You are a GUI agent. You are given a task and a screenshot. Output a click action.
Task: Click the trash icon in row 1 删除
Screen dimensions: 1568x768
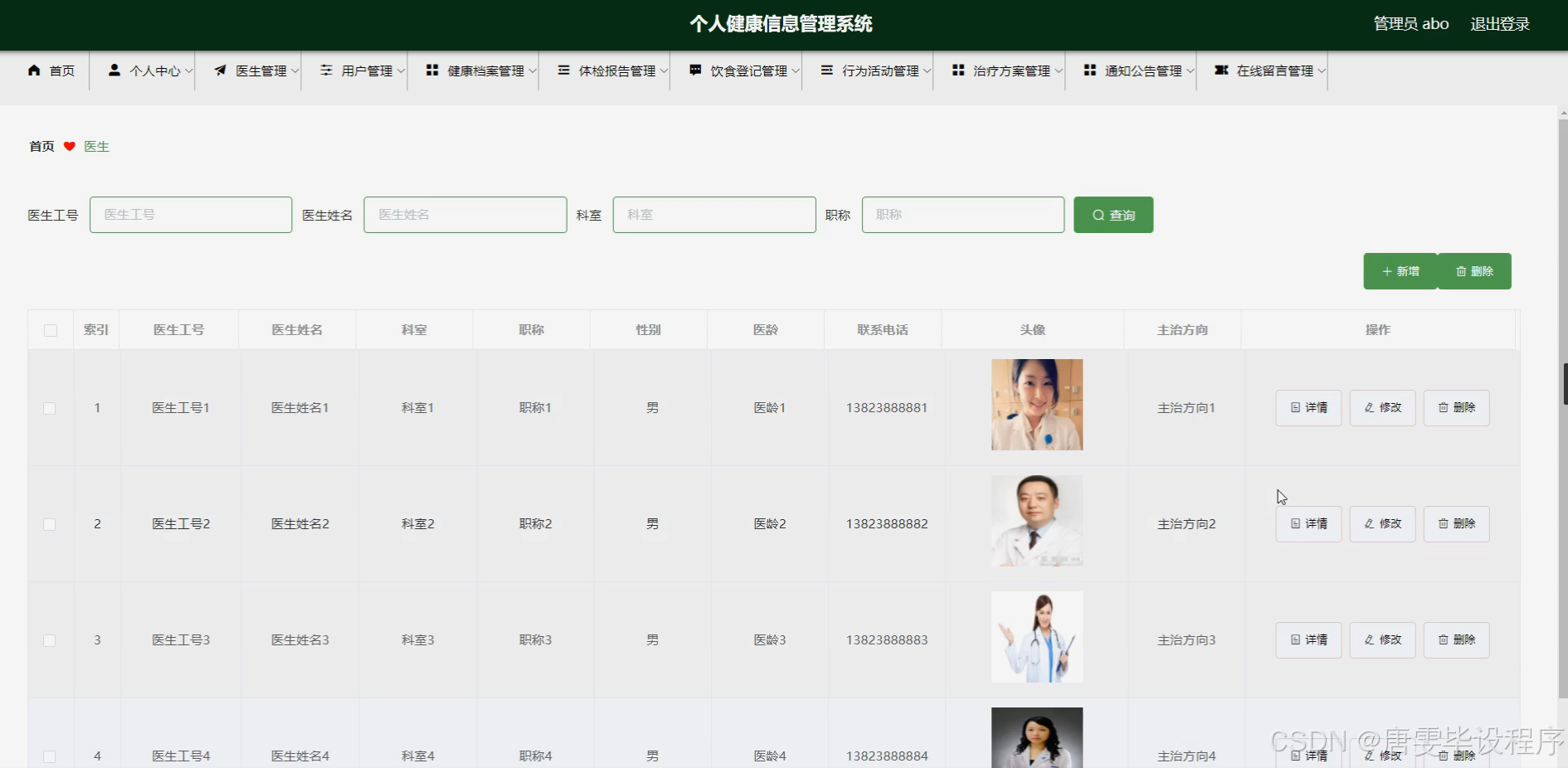coord(1444,408)
